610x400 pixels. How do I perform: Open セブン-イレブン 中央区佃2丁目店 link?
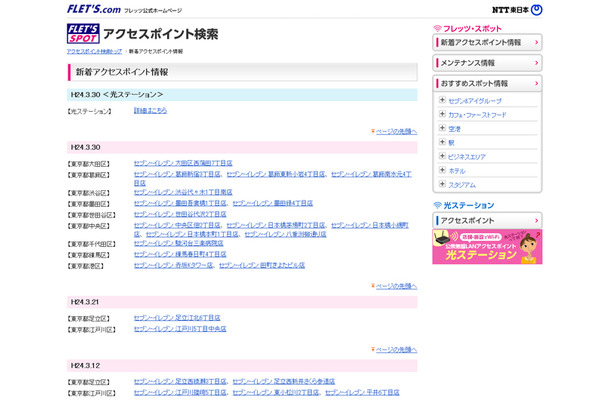(177, 225)
